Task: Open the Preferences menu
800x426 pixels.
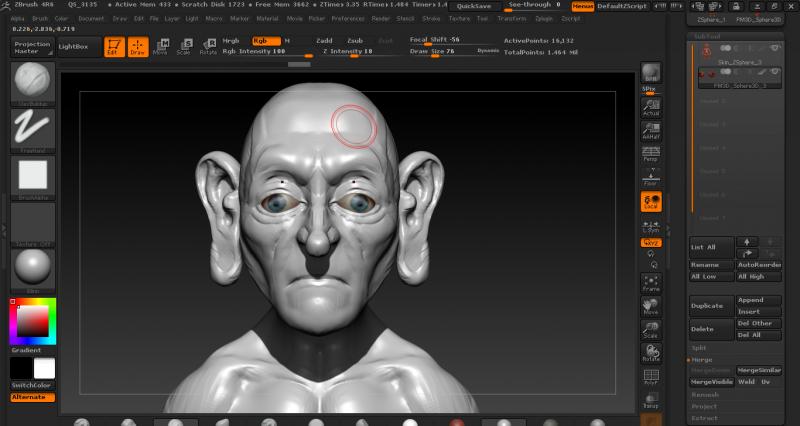Action: pyautogui.click(x=348, y=18)
